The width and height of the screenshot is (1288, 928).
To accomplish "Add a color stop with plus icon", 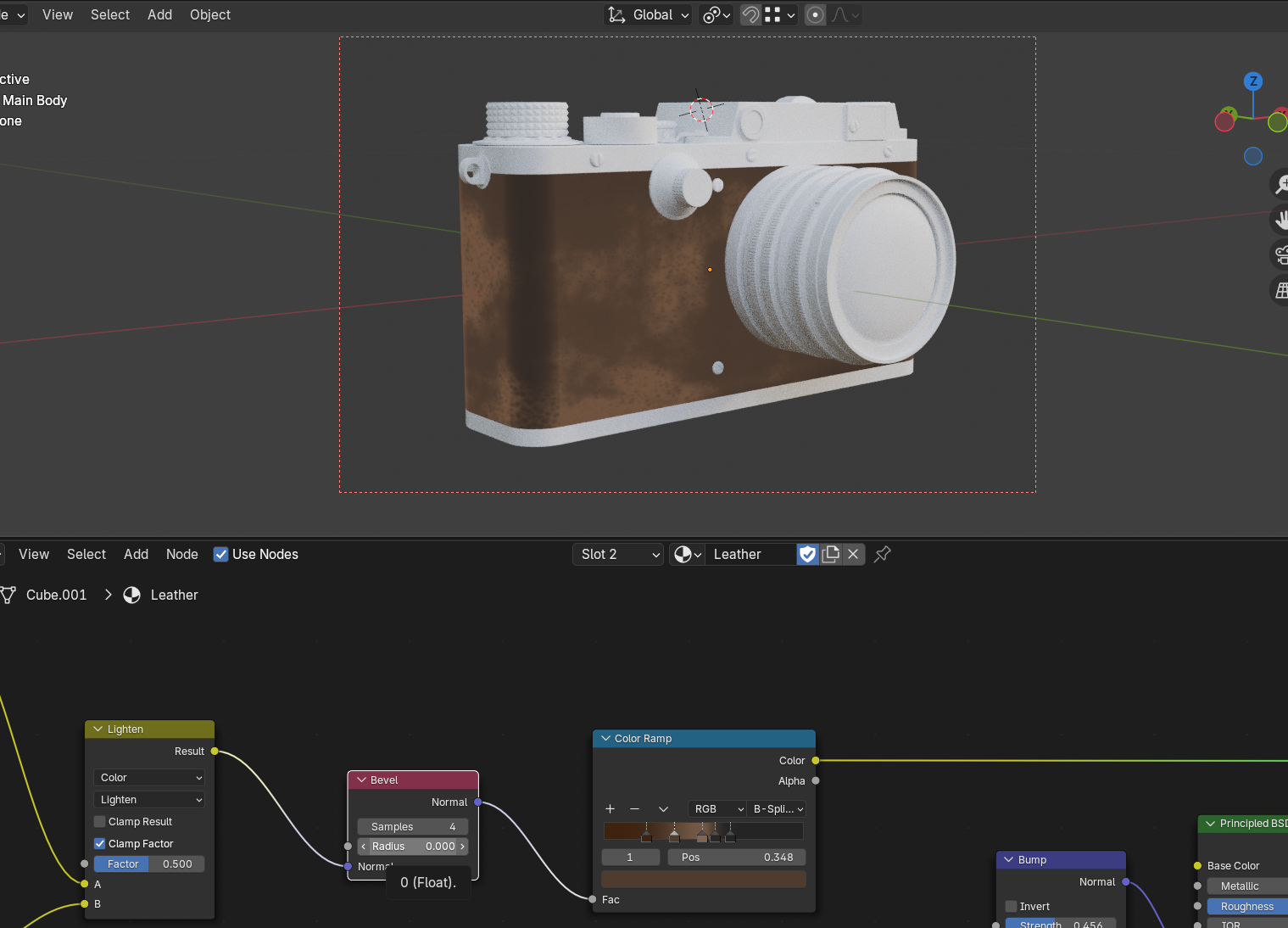I will coord(610,808).
